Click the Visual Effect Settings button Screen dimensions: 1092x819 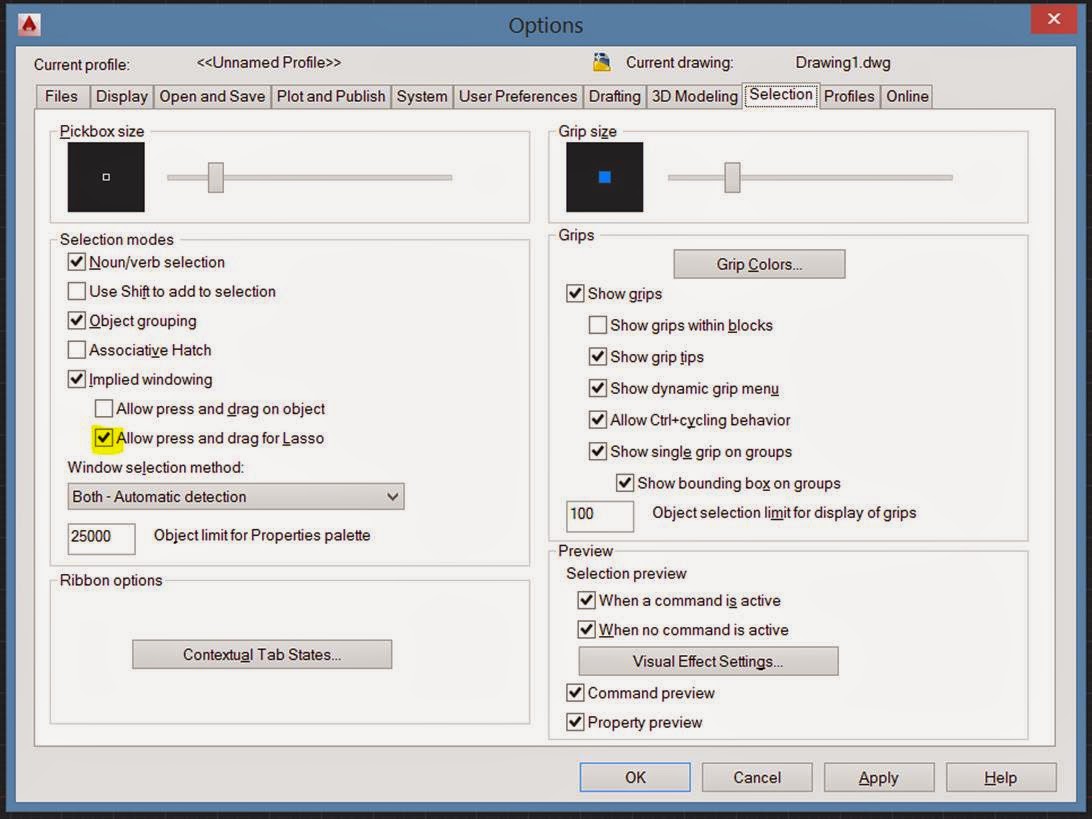point(707,661)
